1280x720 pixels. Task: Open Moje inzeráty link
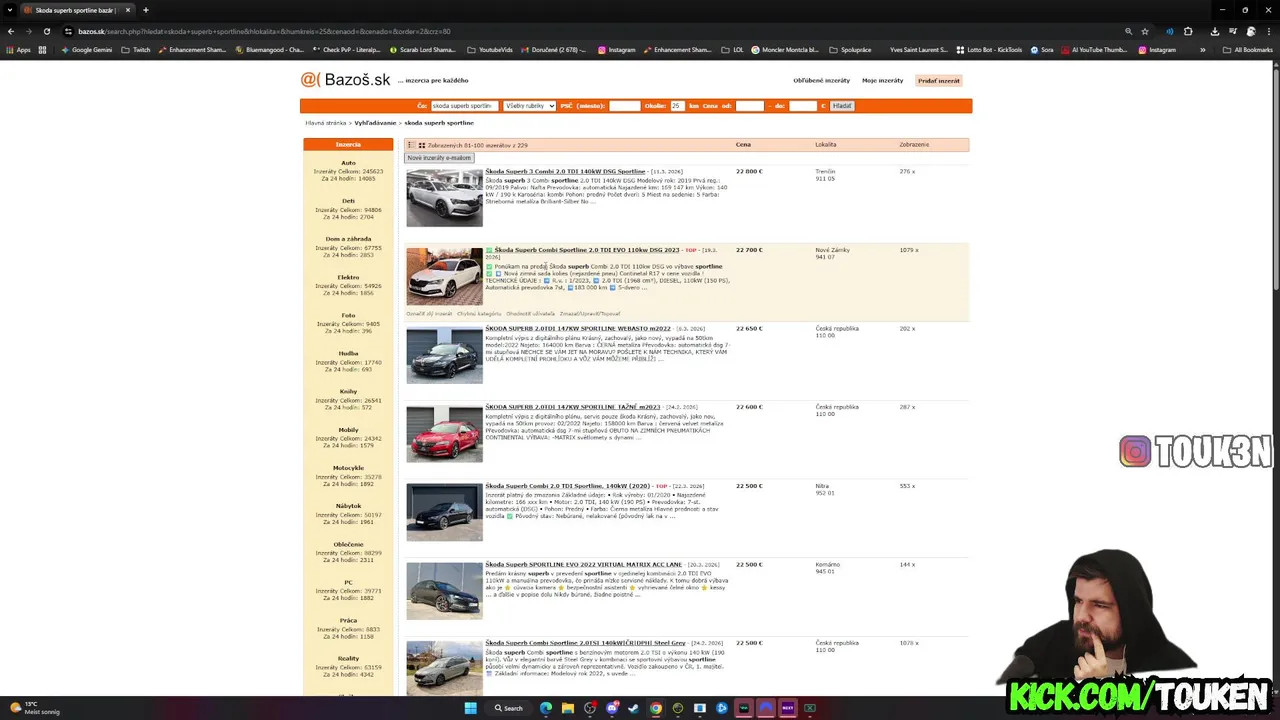(882, 80)
